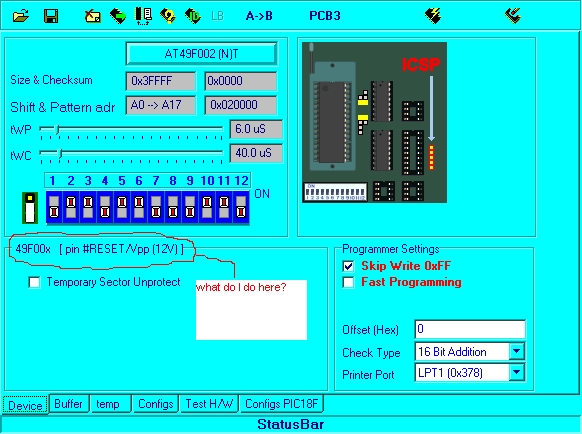Click the tWP slider thumb
The height and width of the screenshot is (434, 582).
coord(57,129)
